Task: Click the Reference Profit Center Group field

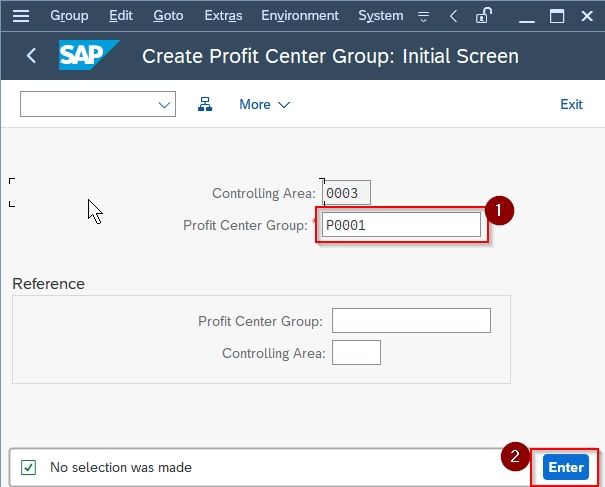Action: click(x=411, y=320)
